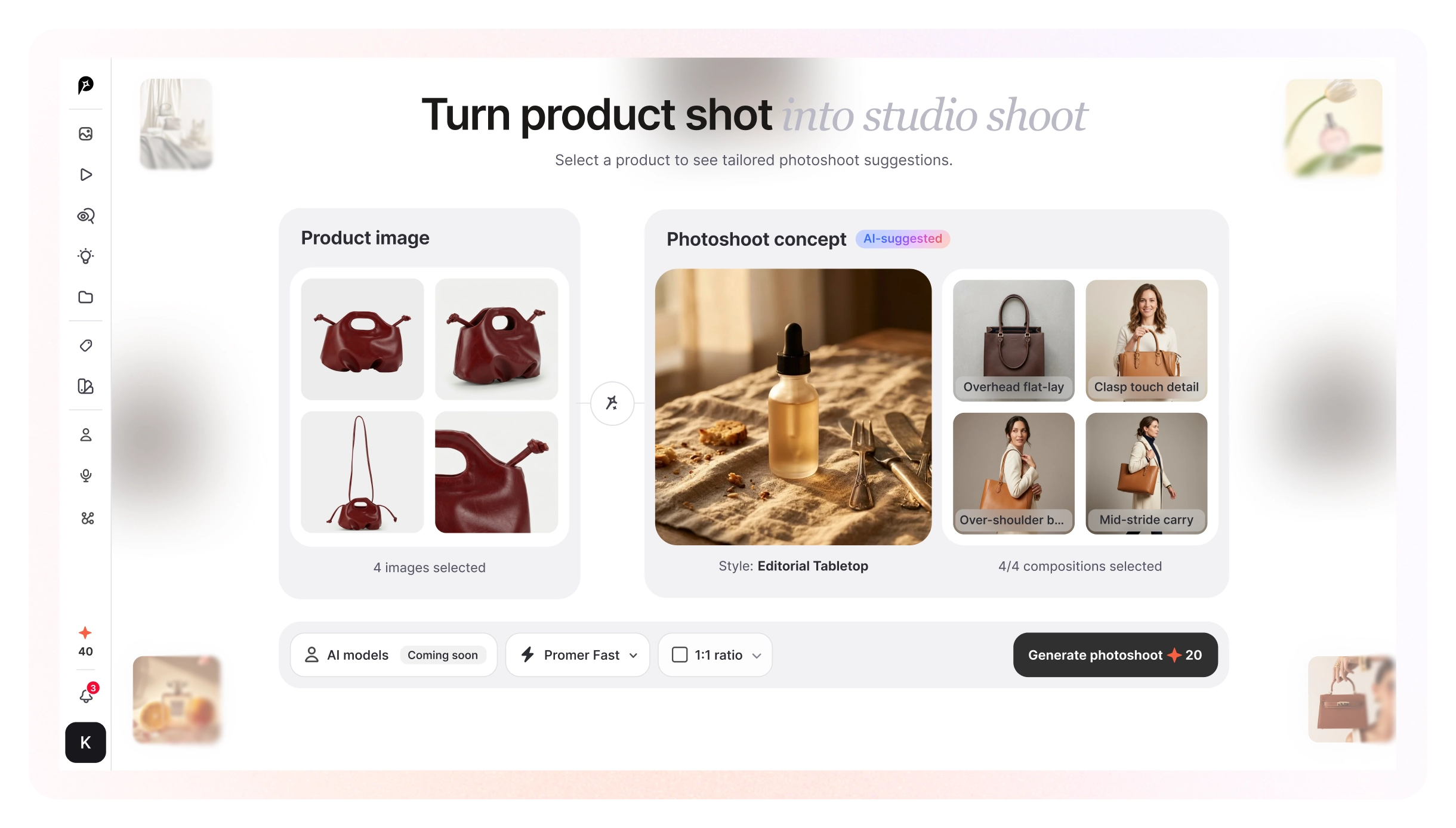Open the folder sidebar icon
Image resolution: width=1456 pixels, height=828 pixels.
click(x=85, y=297)
